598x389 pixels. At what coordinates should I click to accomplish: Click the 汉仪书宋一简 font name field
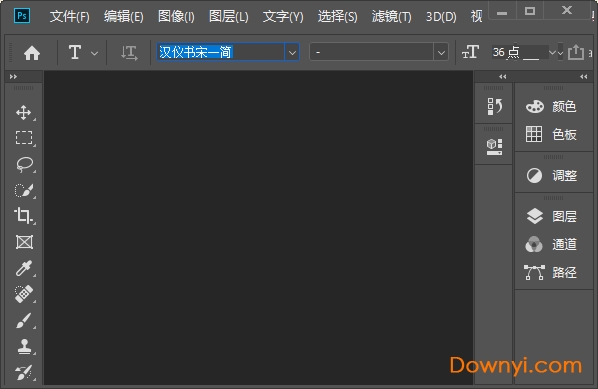220,52
